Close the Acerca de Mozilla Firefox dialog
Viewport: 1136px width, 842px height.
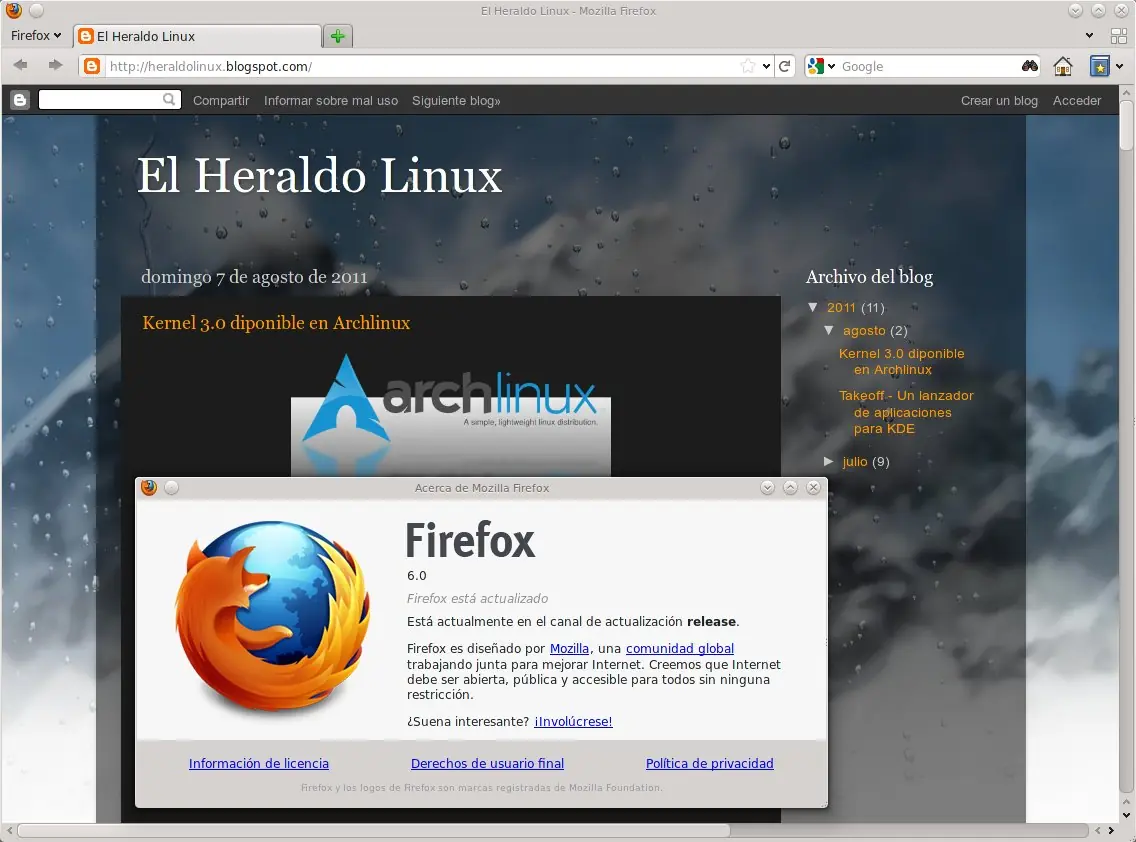click(814, 488)
